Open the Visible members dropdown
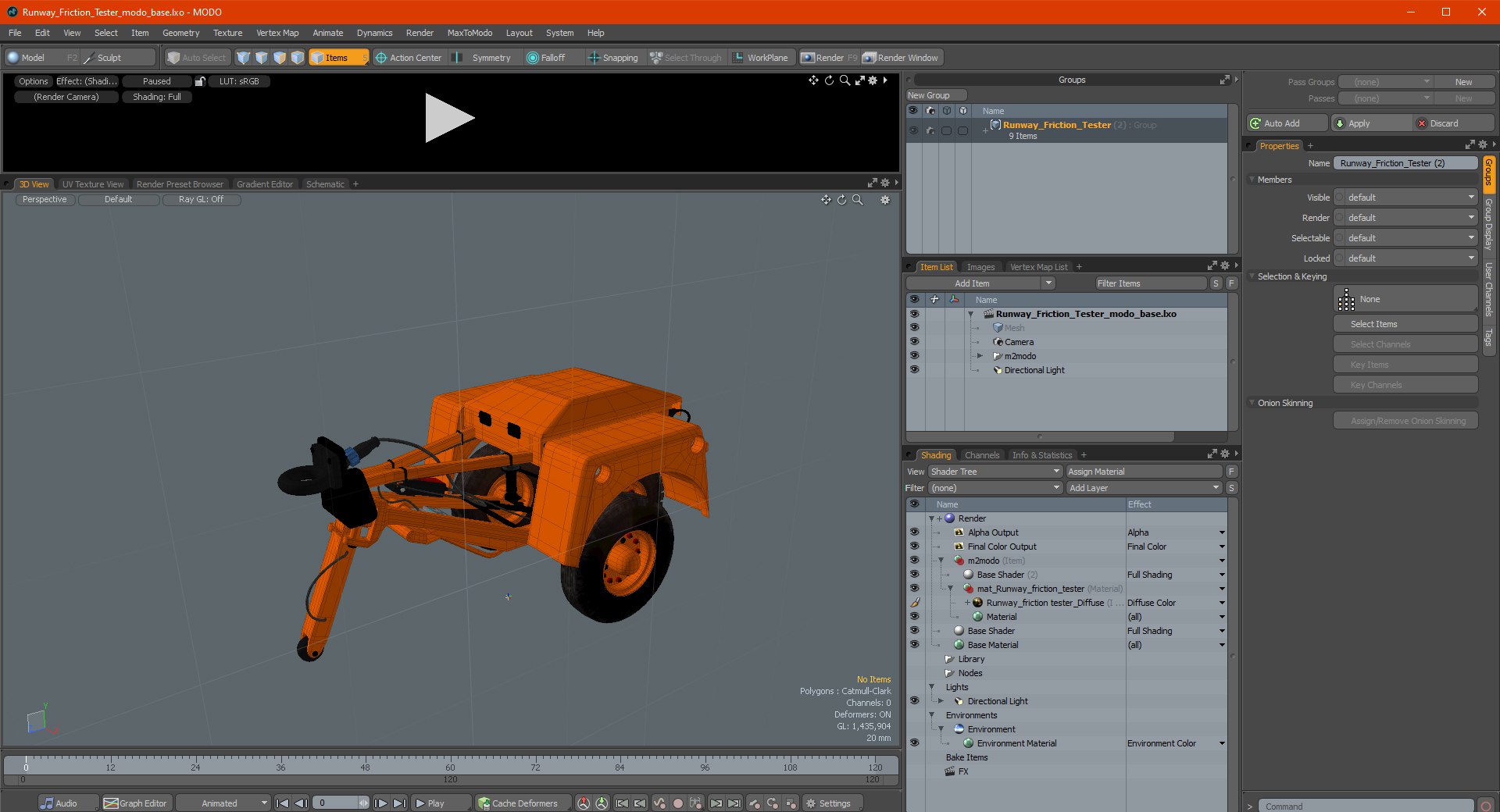This screenshot has height=812, width=1500. (1406, 198)
